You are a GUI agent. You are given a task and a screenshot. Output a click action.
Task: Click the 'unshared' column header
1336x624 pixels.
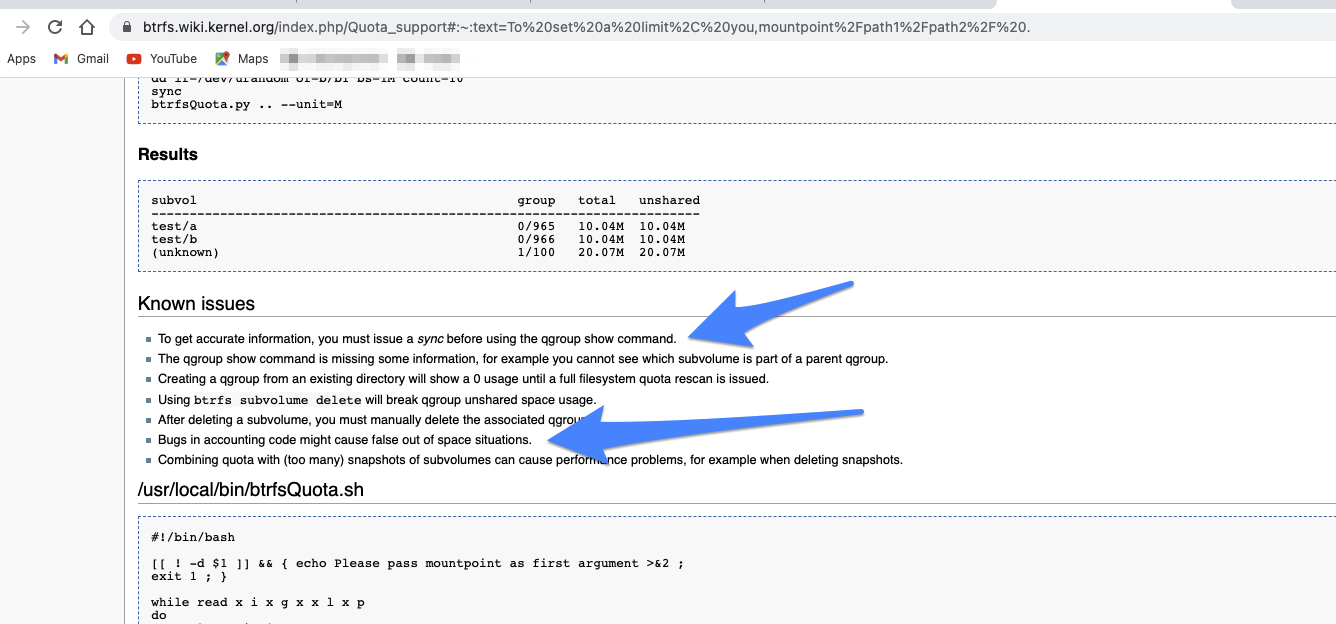point(669,200)
